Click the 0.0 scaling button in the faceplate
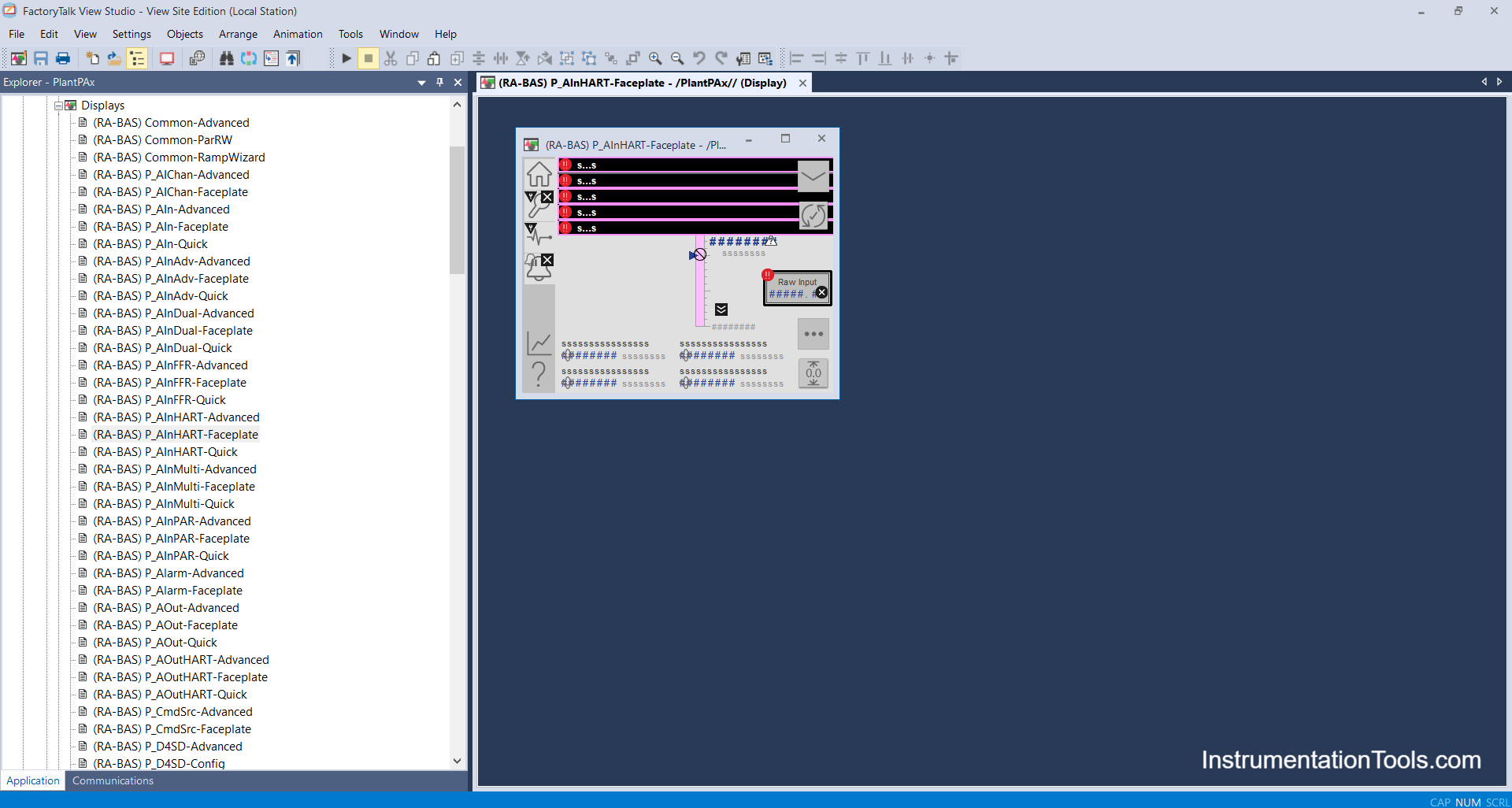 813,373
